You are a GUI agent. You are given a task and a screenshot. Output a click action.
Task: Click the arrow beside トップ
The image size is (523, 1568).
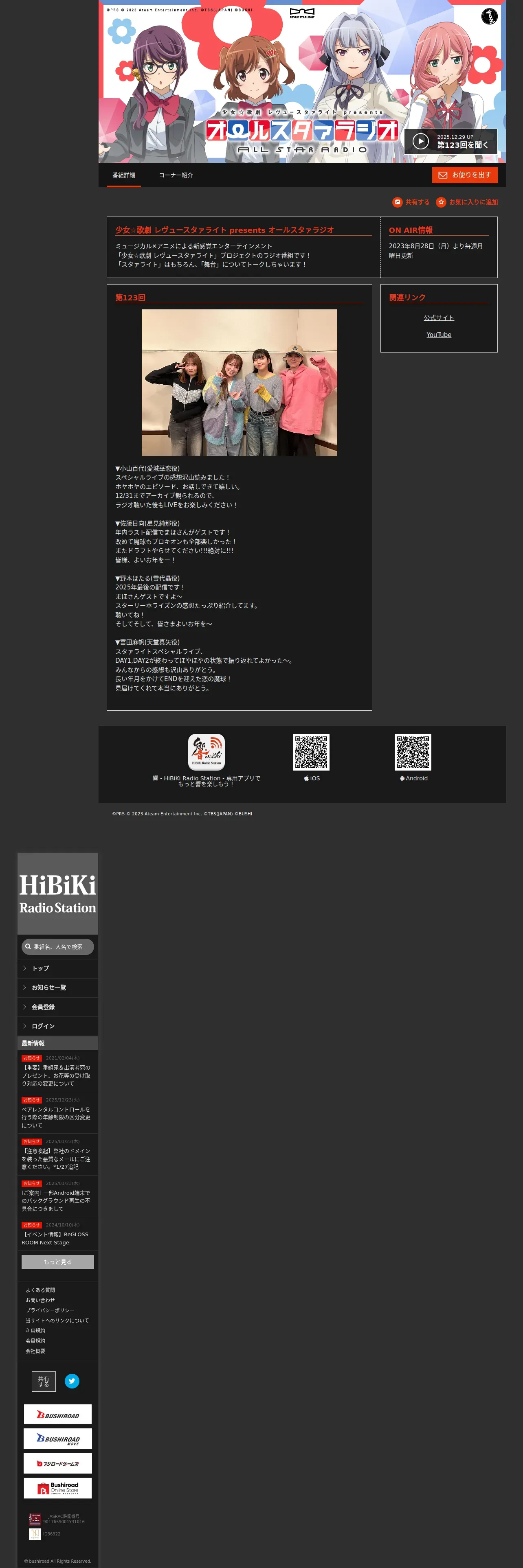[x=24, y=968]
